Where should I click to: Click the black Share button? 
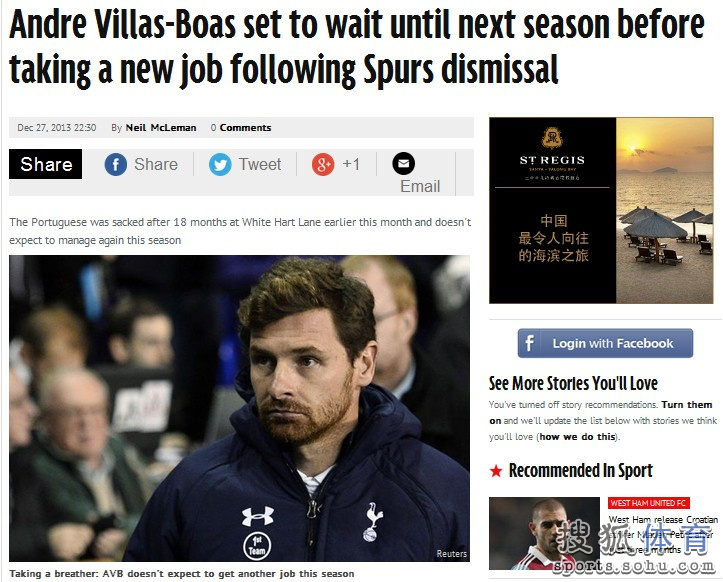46,164
